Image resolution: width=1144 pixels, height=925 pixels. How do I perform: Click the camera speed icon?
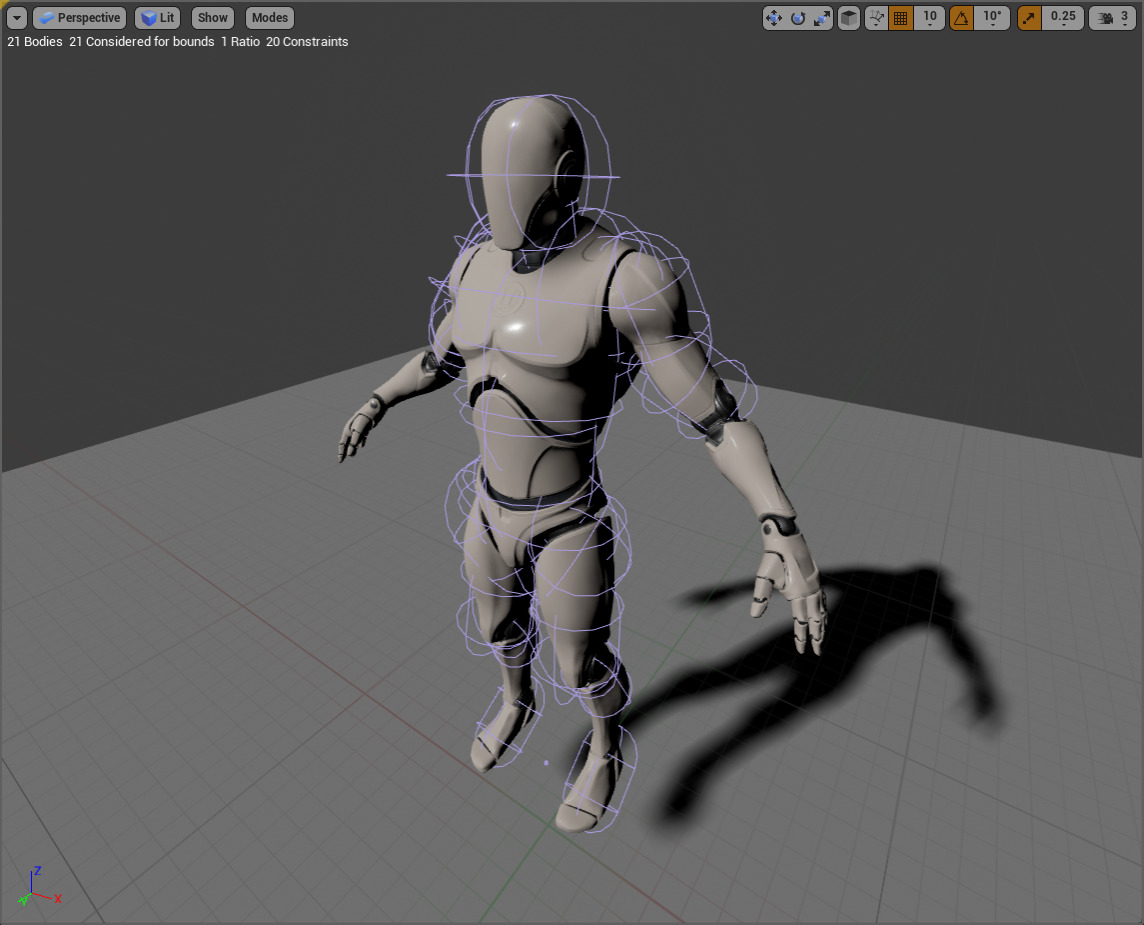tap(1105, 18)
